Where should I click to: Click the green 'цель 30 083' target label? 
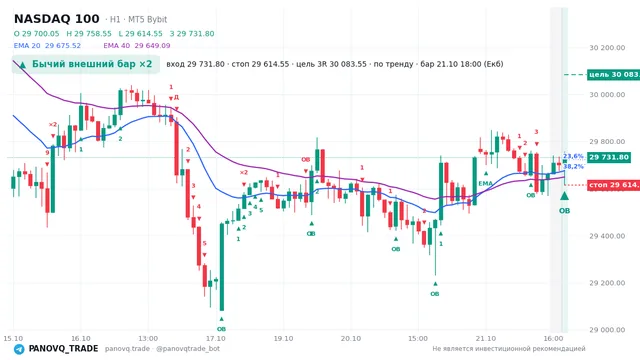[613, 75]
